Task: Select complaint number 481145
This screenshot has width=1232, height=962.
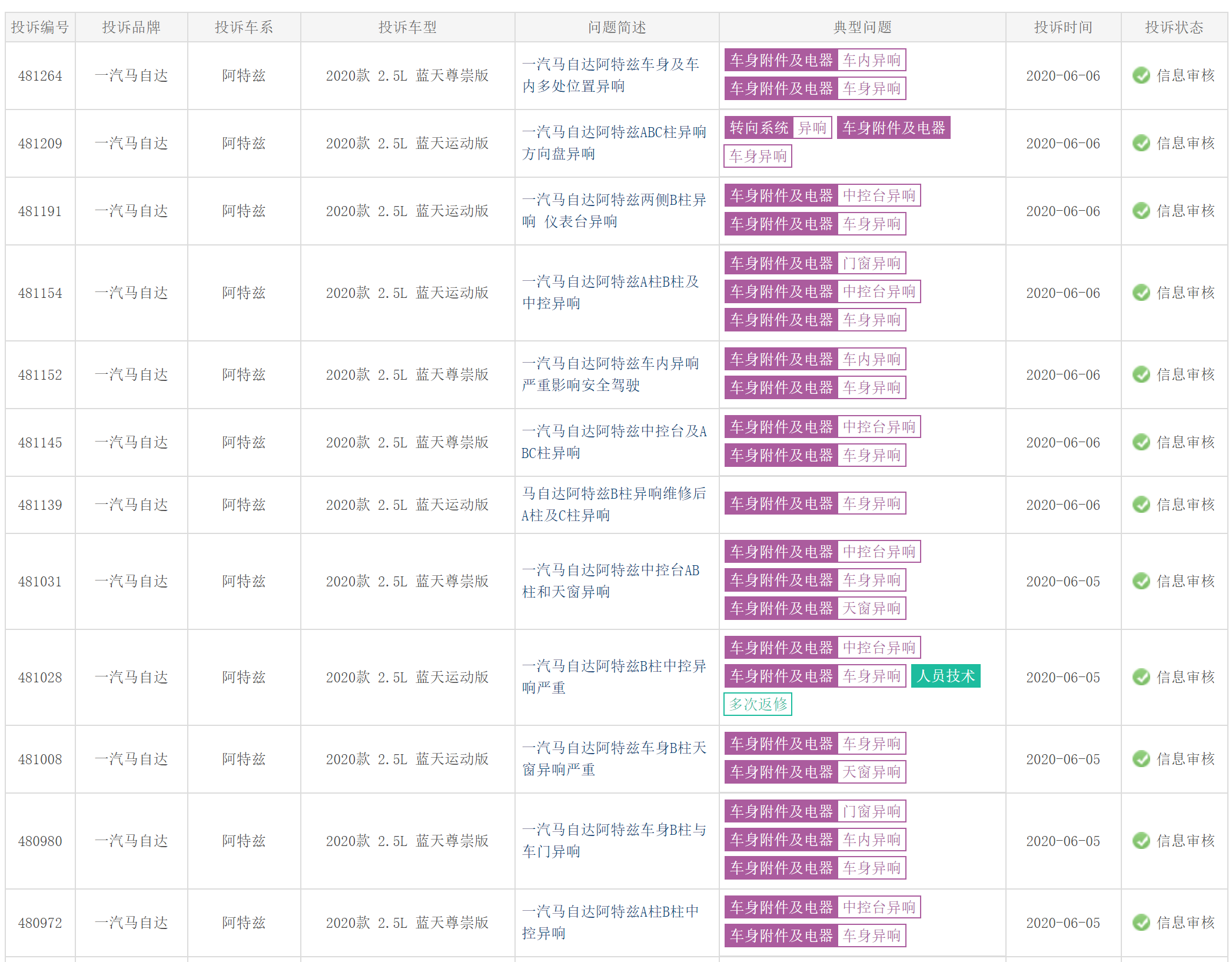Action: 40,443
